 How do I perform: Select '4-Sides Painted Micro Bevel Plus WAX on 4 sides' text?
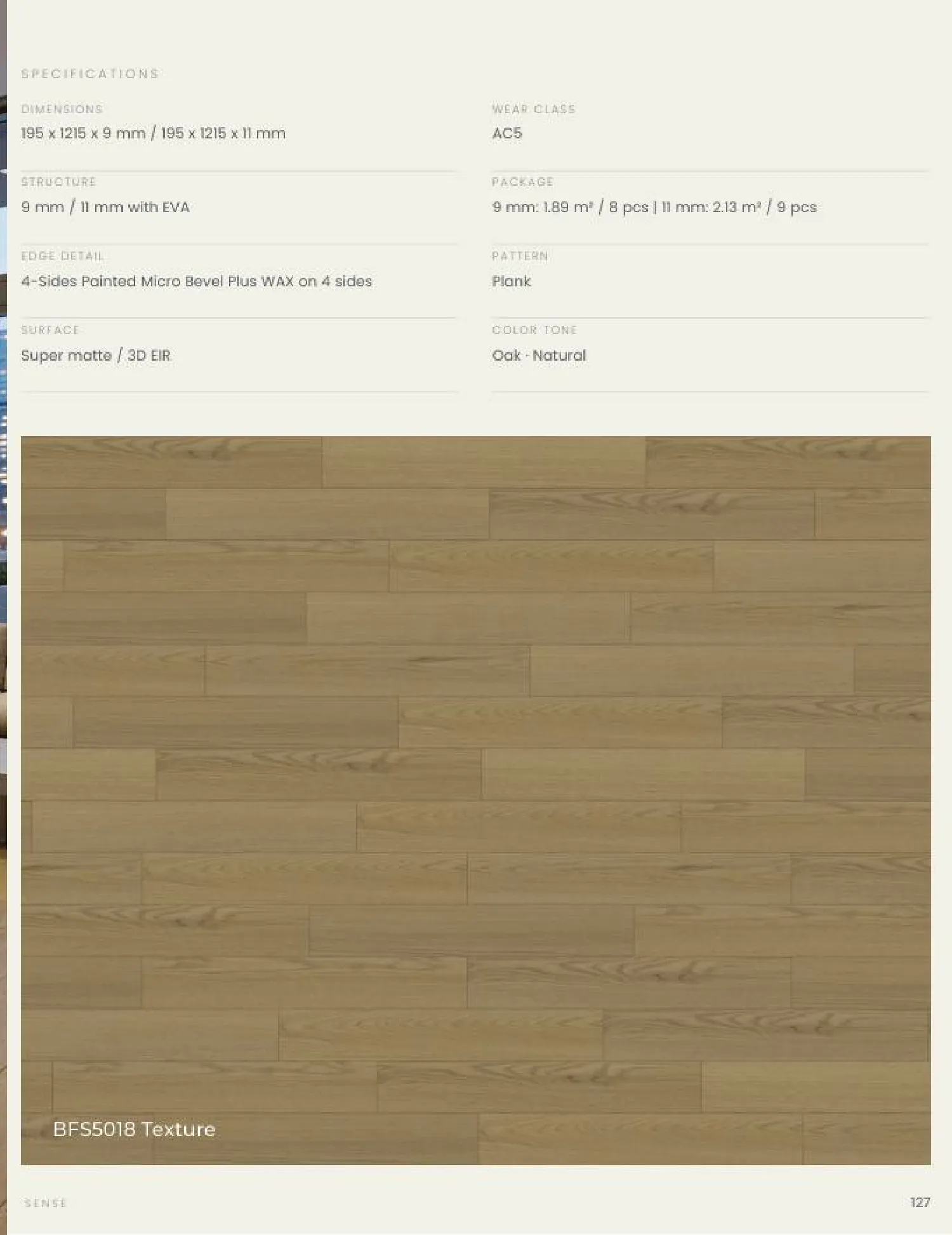click(197, 281)
